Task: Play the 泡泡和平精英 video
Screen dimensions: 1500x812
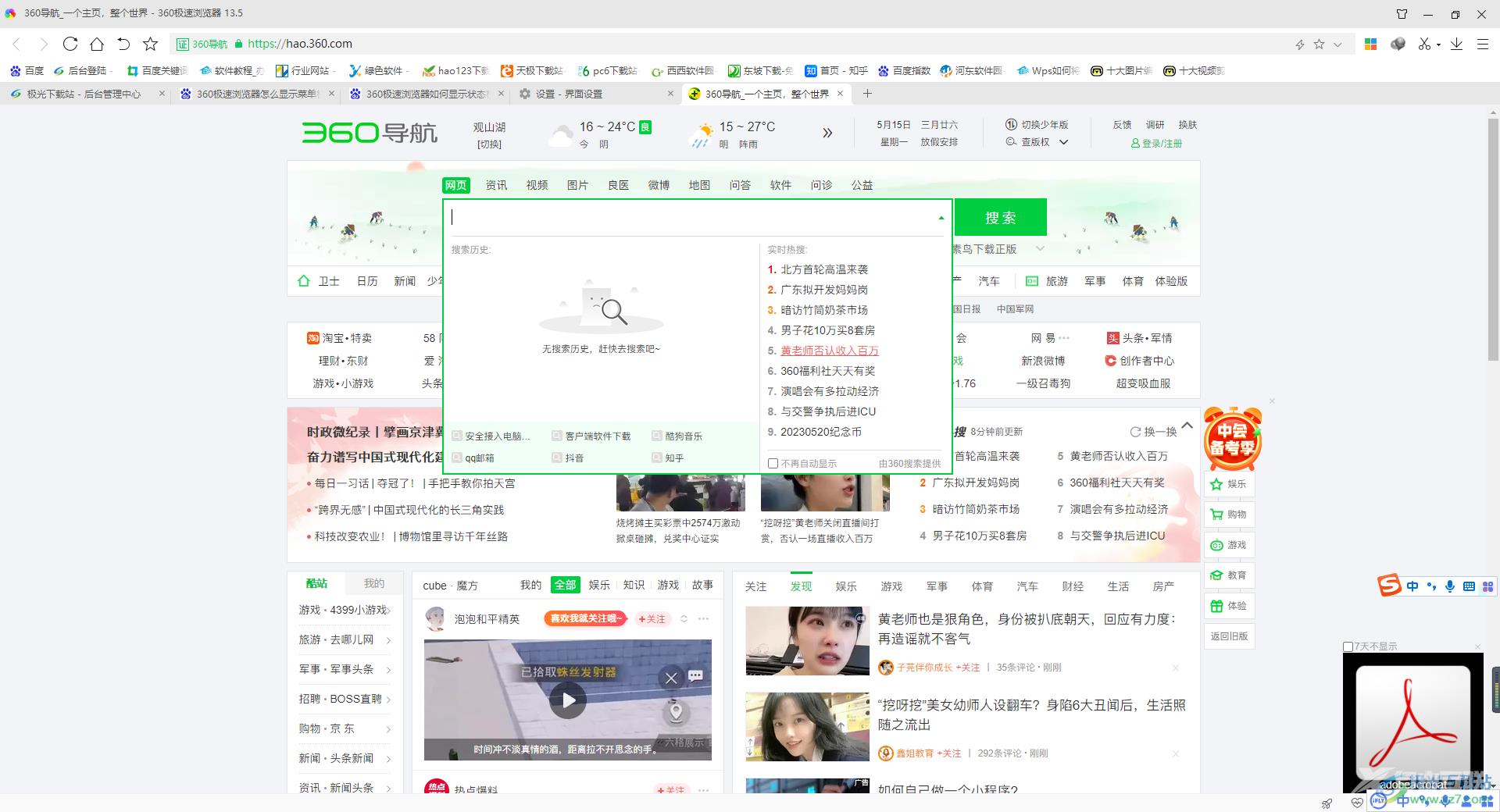Action: coord(568,700)
